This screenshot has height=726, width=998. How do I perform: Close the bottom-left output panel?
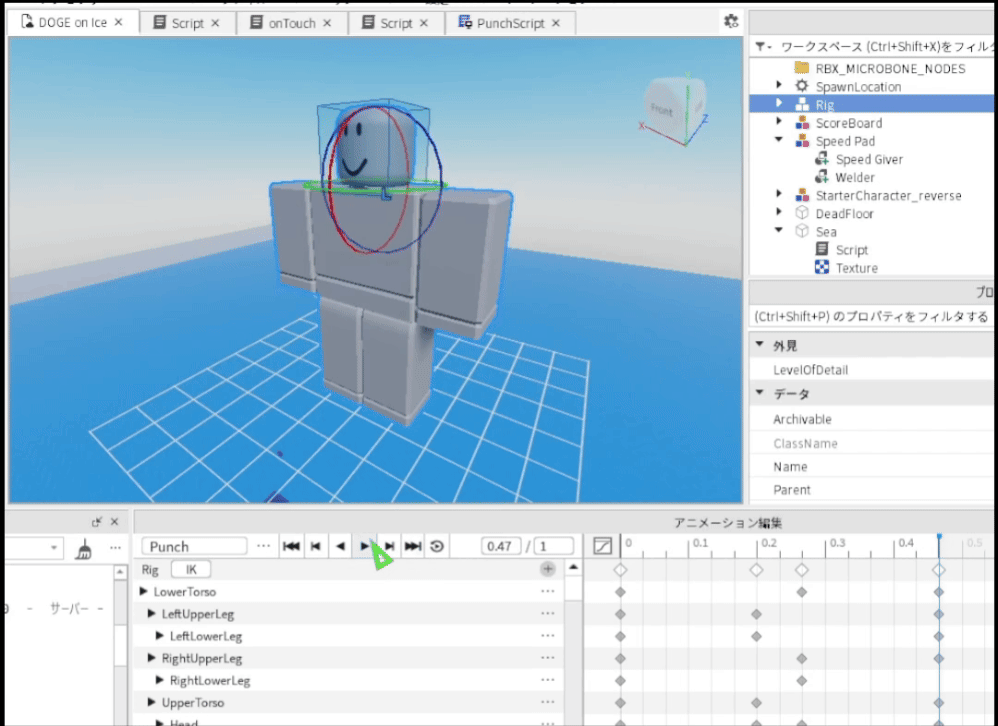click(x=115, y=522)
